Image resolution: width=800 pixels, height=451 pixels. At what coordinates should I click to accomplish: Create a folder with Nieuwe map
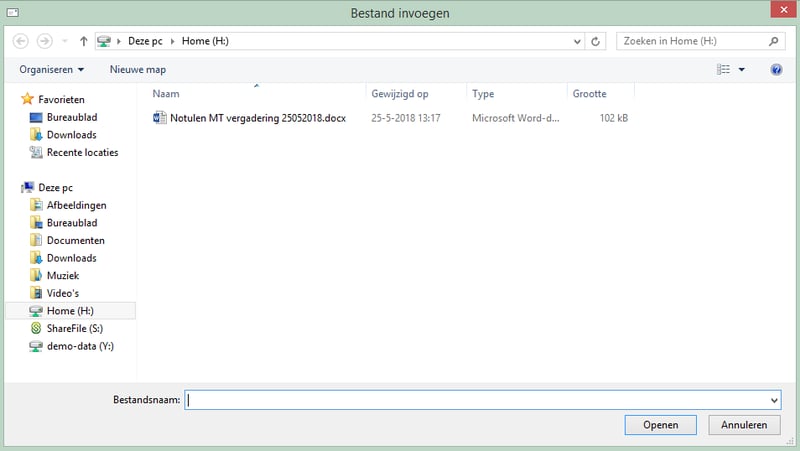click(x=138, y=69)
